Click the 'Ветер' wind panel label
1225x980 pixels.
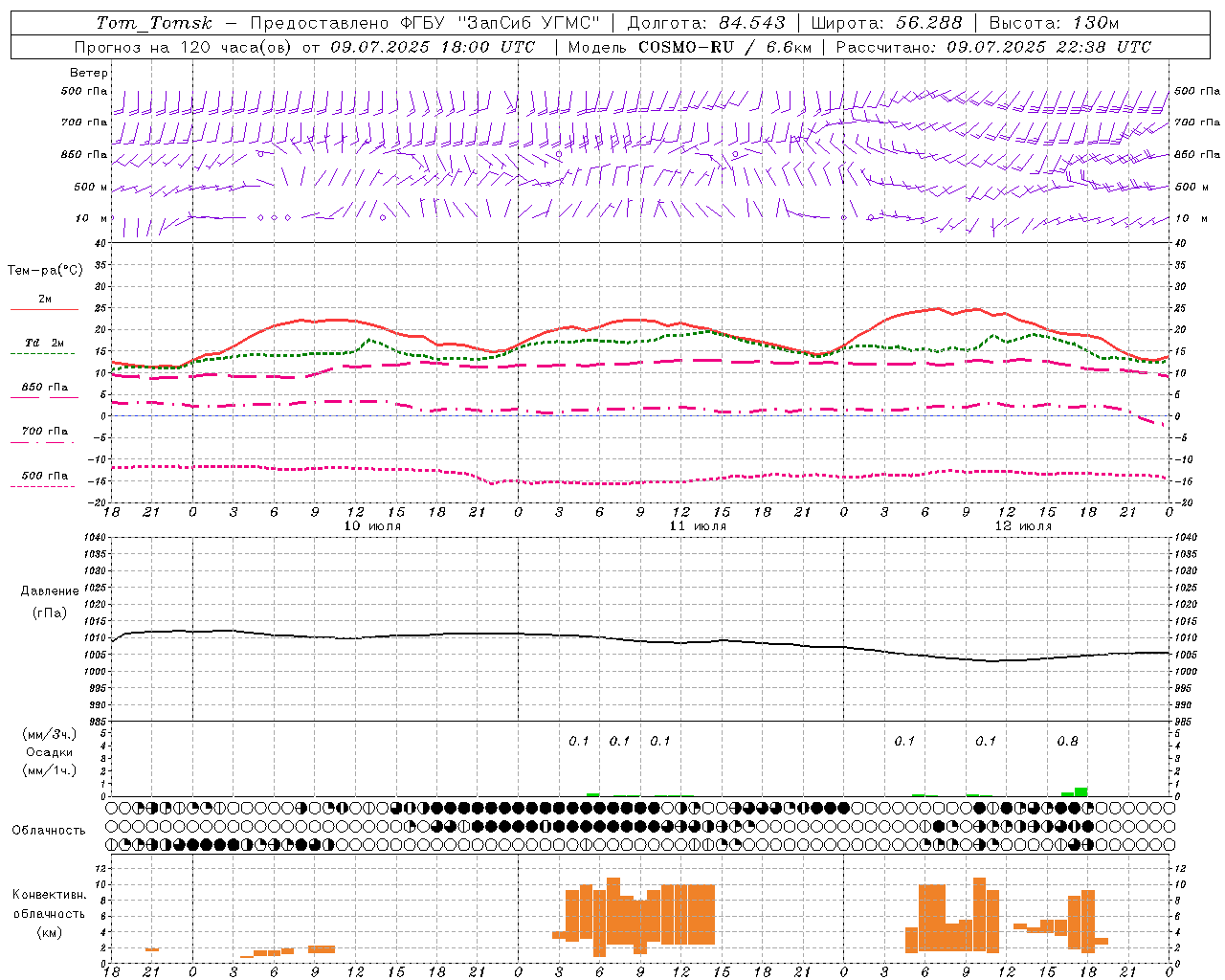[89, 73]
